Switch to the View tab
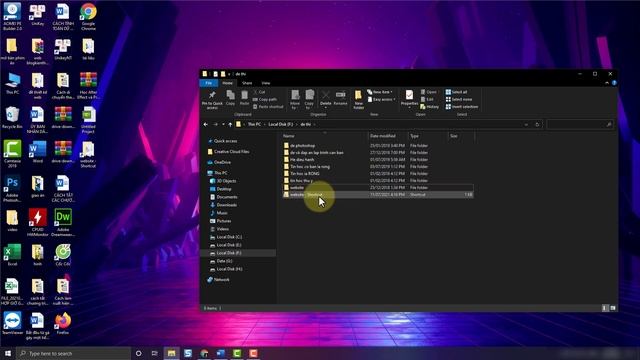The width and height of the screenshot is (640, 360). [x=266, y=83]
